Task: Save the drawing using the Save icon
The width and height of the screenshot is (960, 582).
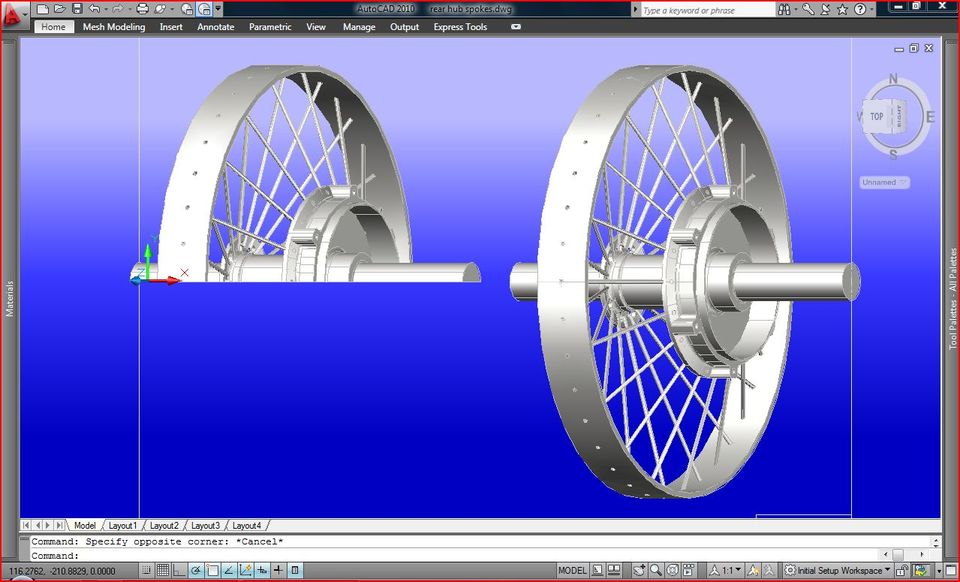Action: pos(77,9)
